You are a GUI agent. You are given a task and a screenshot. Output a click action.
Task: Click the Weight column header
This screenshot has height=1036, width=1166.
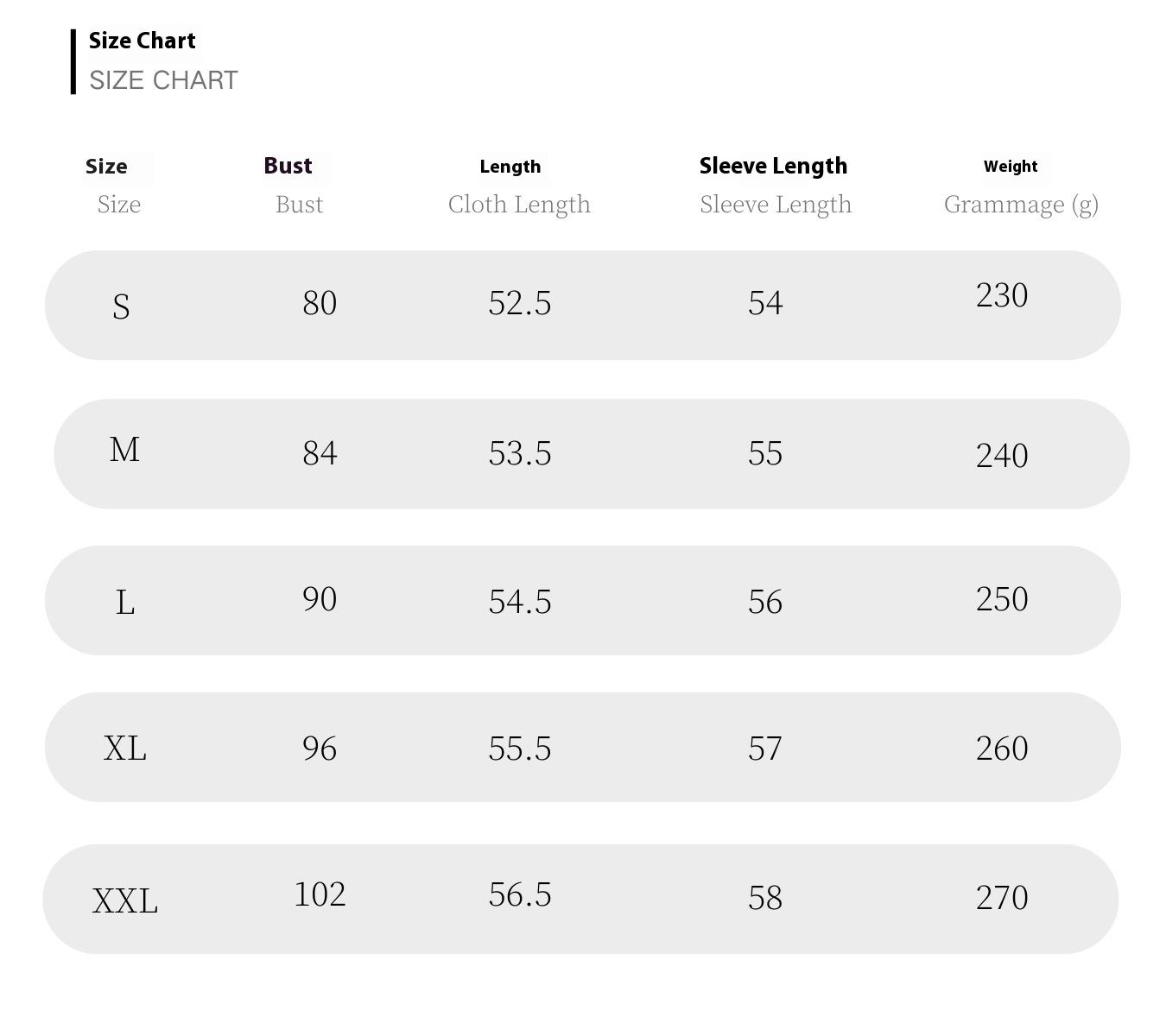[1011, 167]
